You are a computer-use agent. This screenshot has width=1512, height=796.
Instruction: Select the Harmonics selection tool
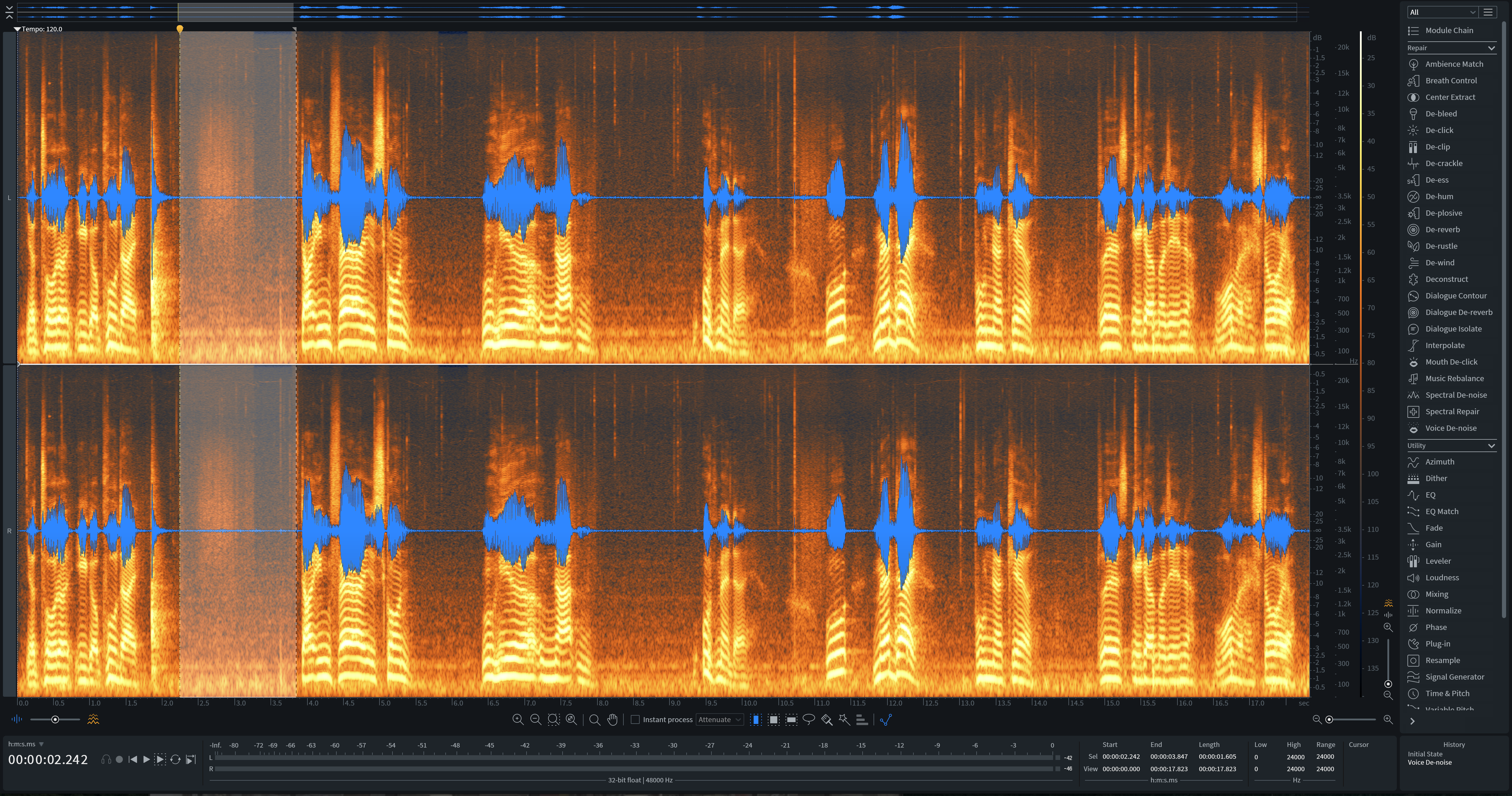(862, 720)
